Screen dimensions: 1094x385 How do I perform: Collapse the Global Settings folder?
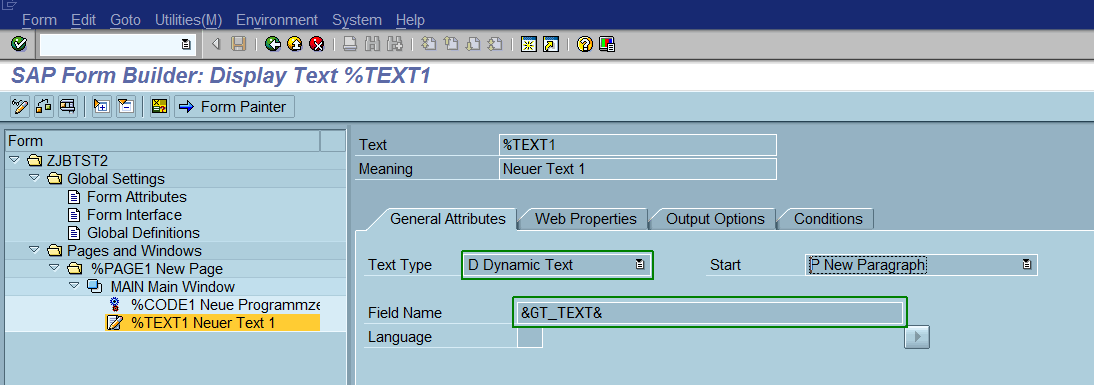[34, 179]
